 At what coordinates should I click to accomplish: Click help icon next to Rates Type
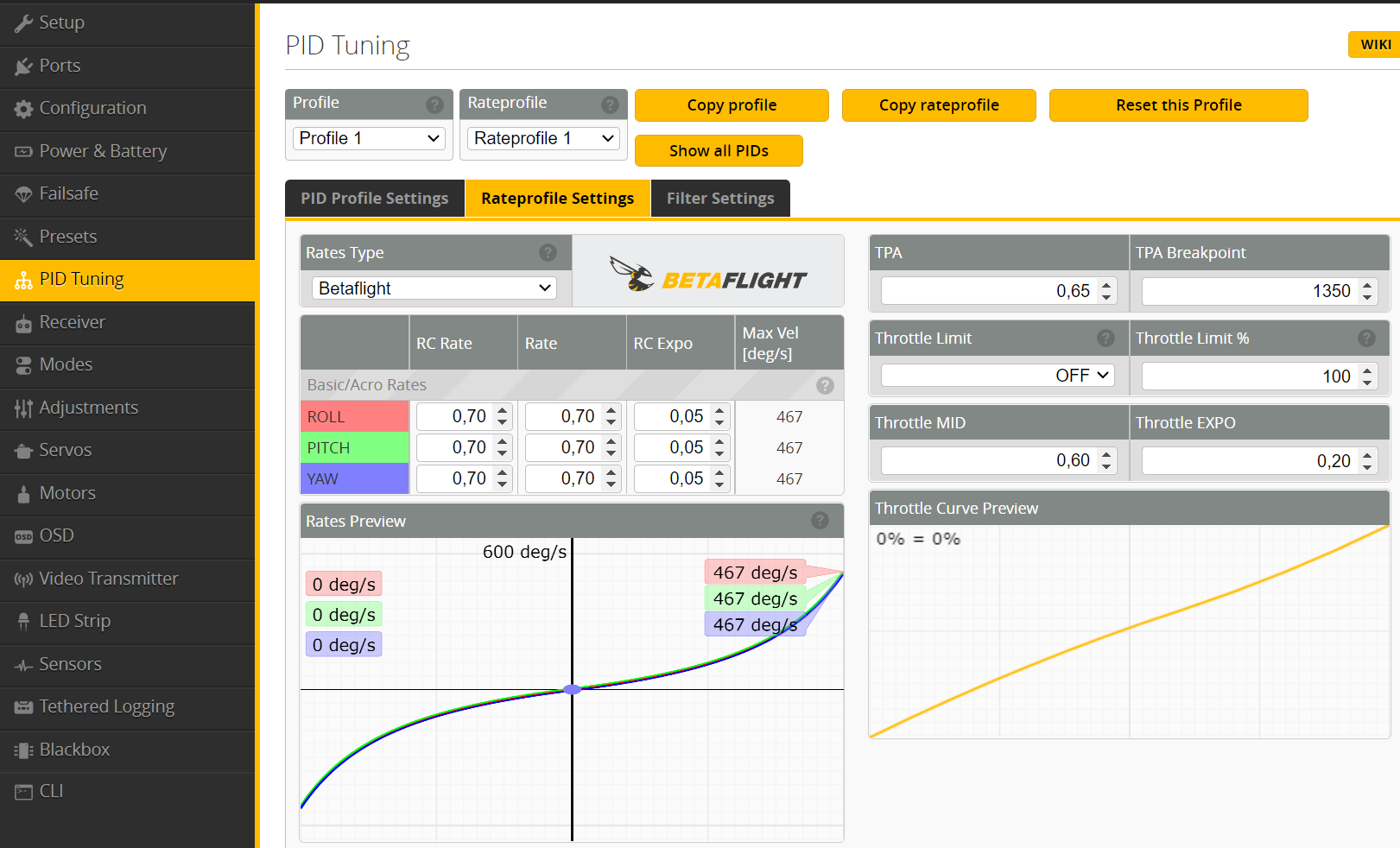pyautogui.click(x=548, y=253)
